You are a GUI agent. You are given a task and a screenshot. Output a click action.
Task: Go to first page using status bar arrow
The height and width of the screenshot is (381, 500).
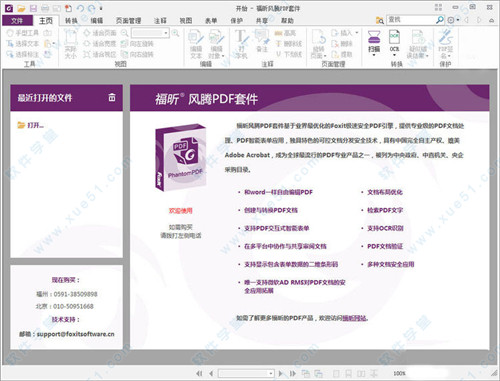coord(199,373)
